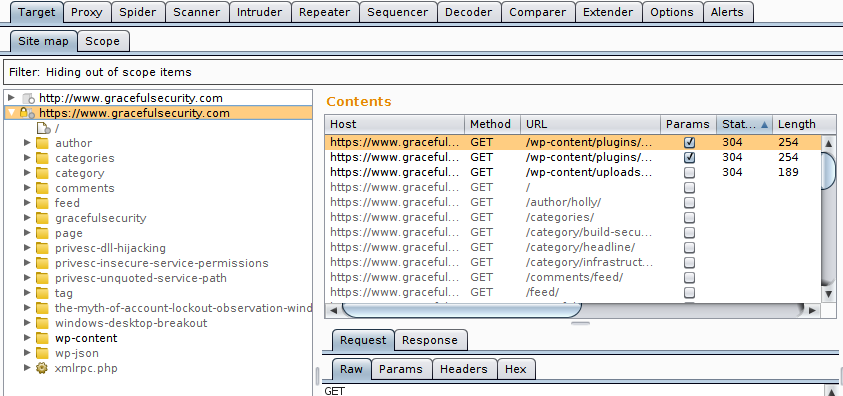
Task: Expand the categories tree folder
Action: (27, 158)
